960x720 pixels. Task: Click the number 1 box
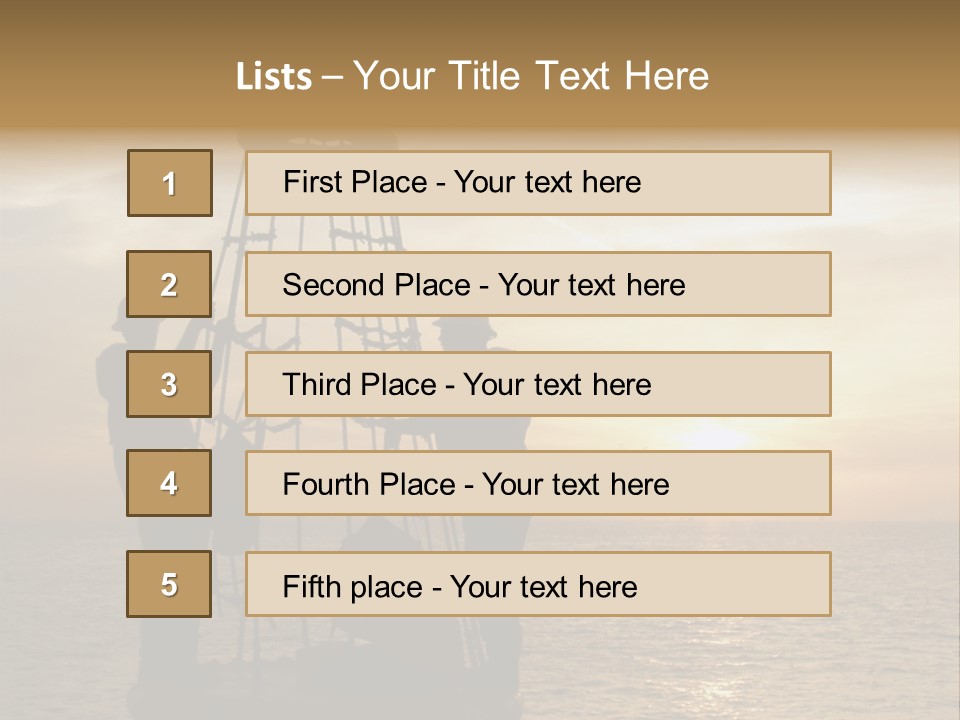(170, 183)
